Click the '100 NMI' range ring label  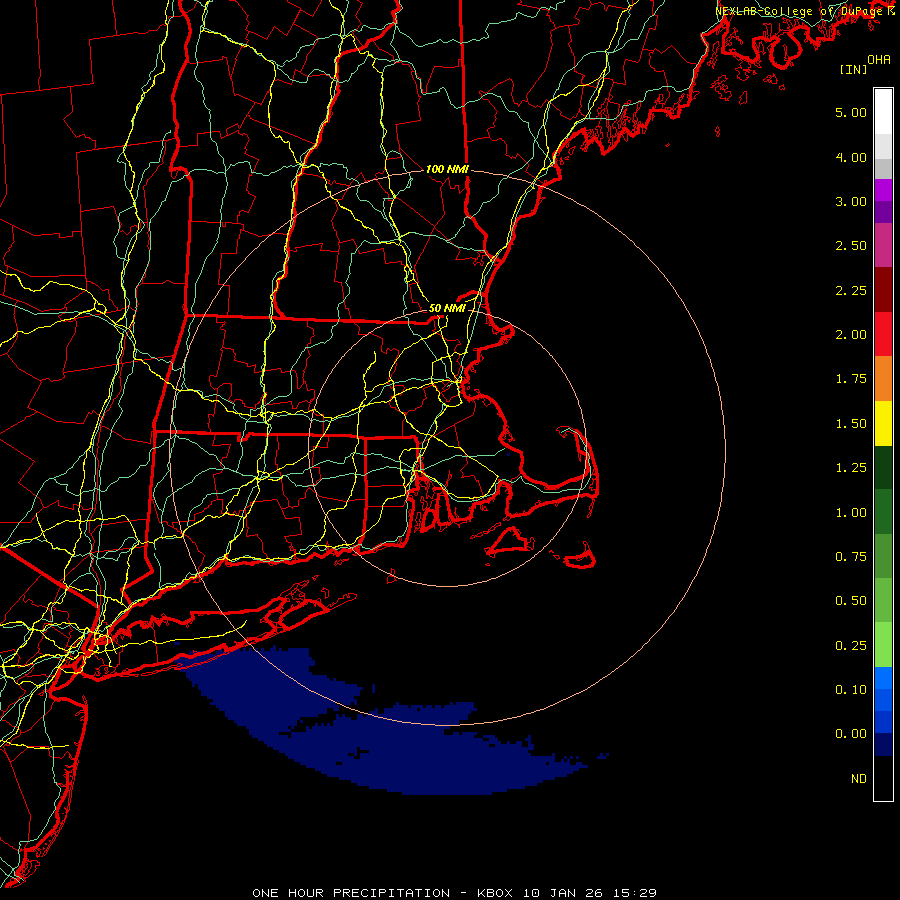pyautogui.click(x=447, y=169)
